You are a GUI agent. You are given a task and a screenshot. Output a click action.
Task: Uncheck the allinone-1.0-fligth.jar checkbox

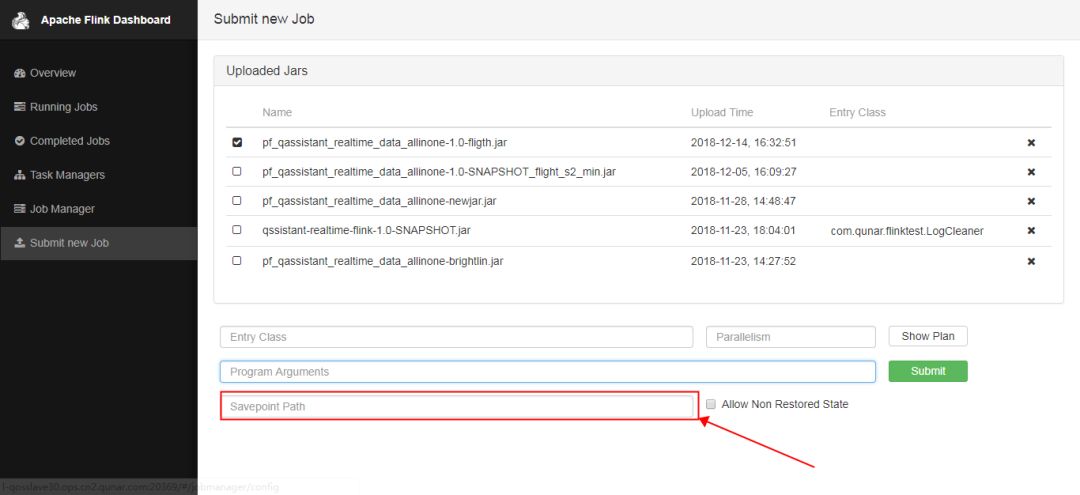coord(237,143)
